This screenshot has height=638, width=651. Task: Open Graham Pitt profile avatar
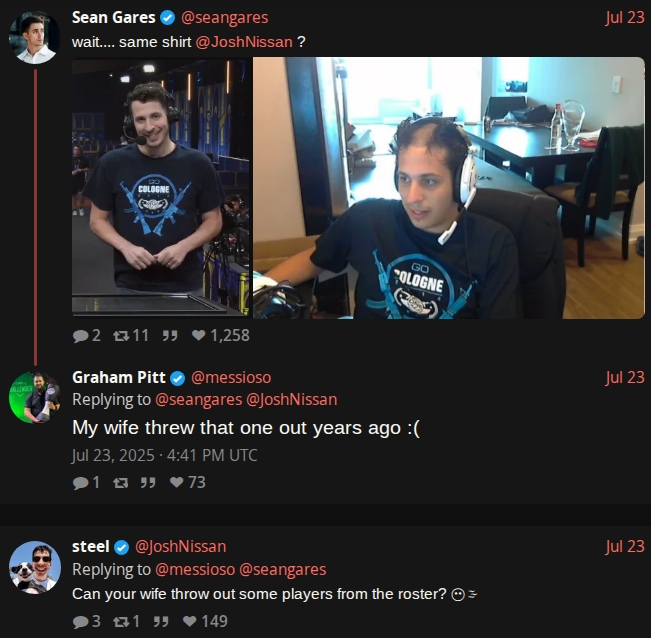tap(35, 397)
